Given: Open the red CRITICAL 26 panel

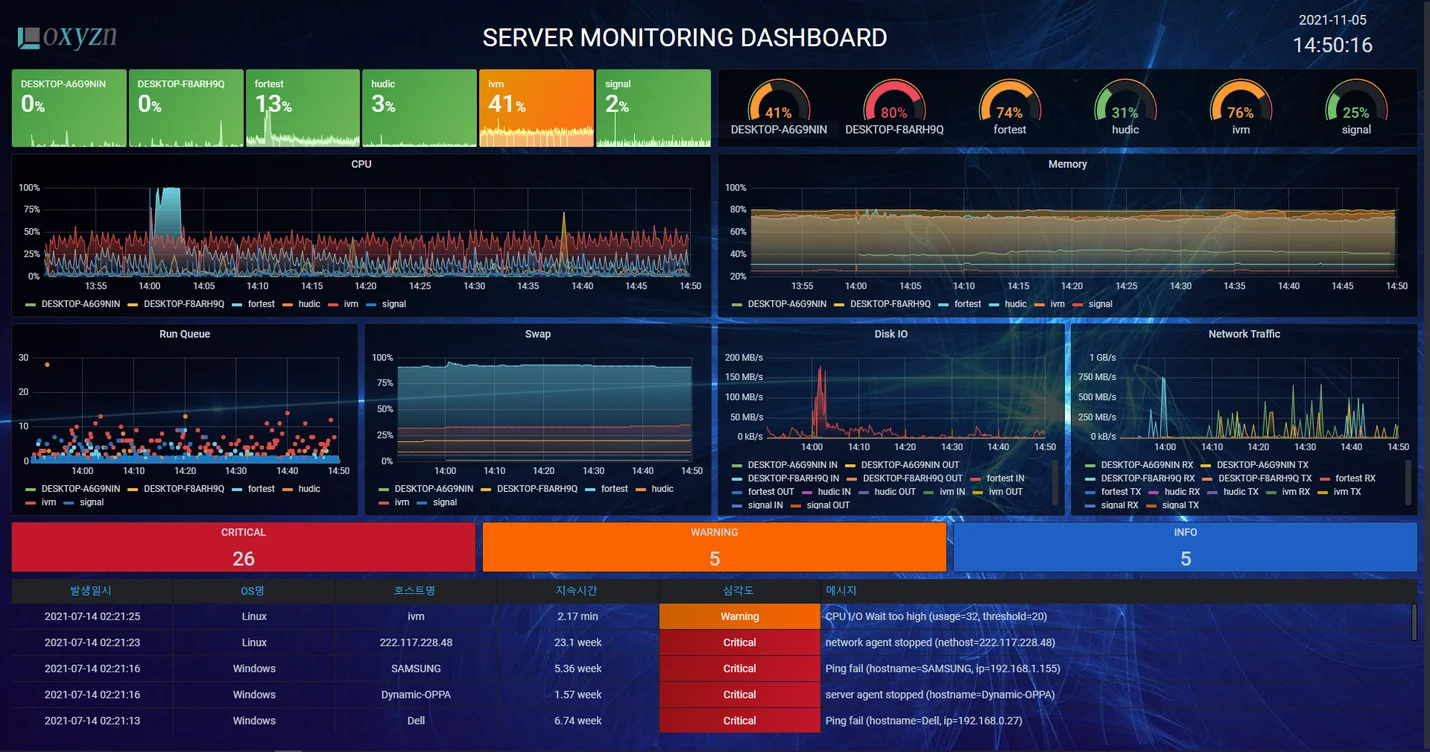Looking at the screenshot, I should pos(243,547).
